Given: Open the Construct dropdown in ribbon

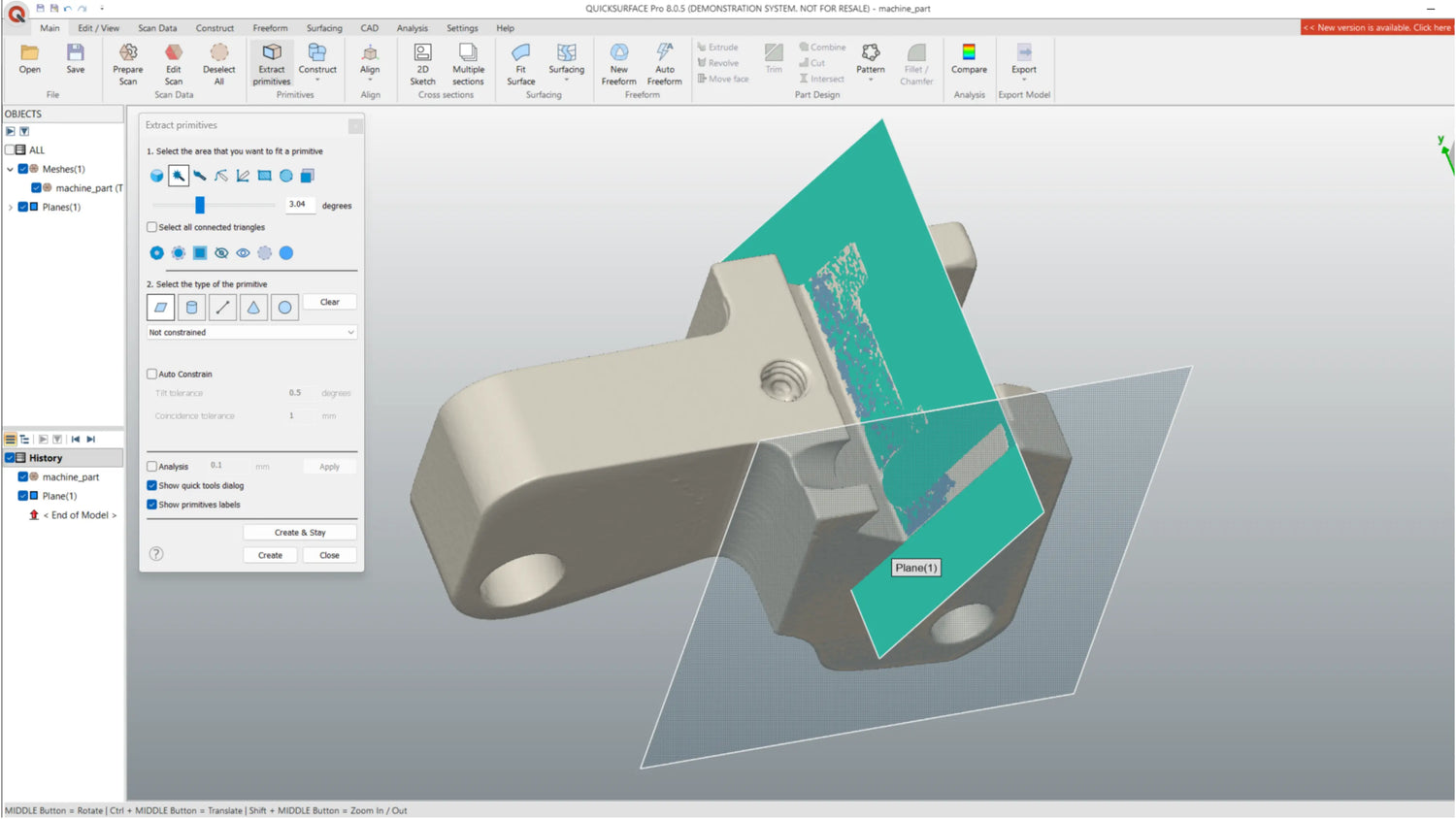Looking at the screenshot, I should click(x=317, y=62).
